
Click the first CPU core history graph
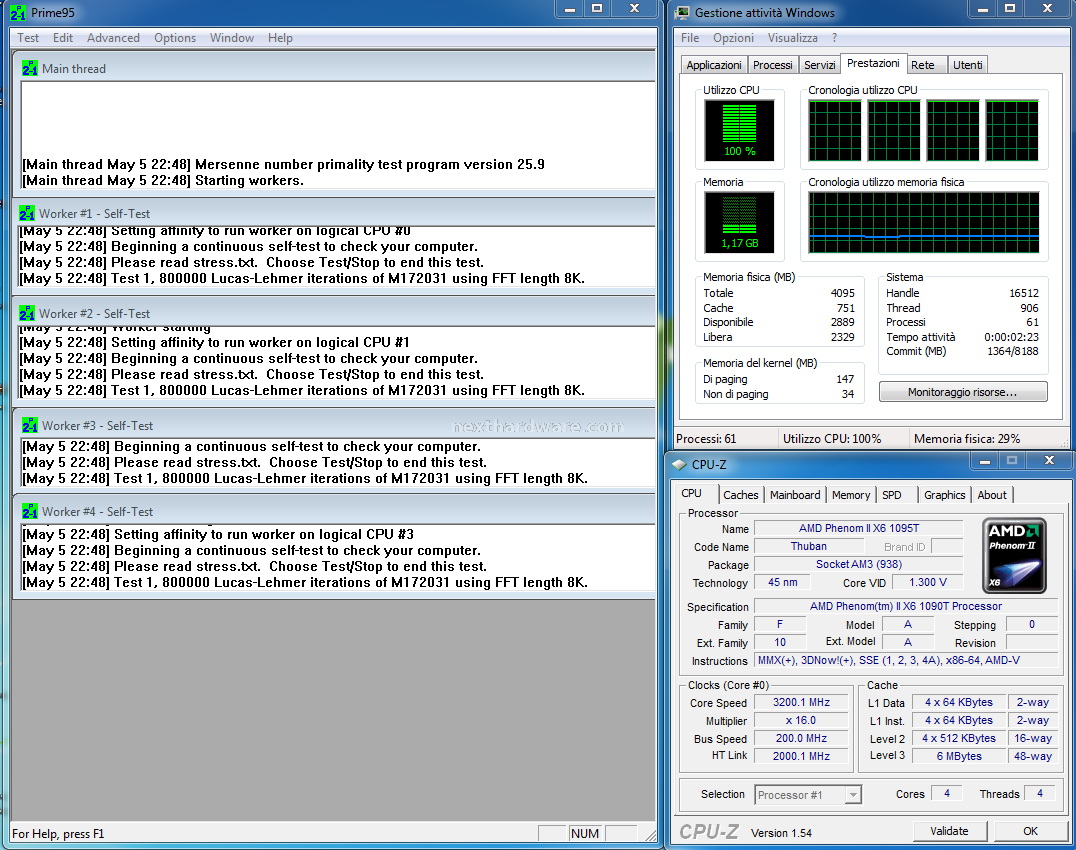834,130
